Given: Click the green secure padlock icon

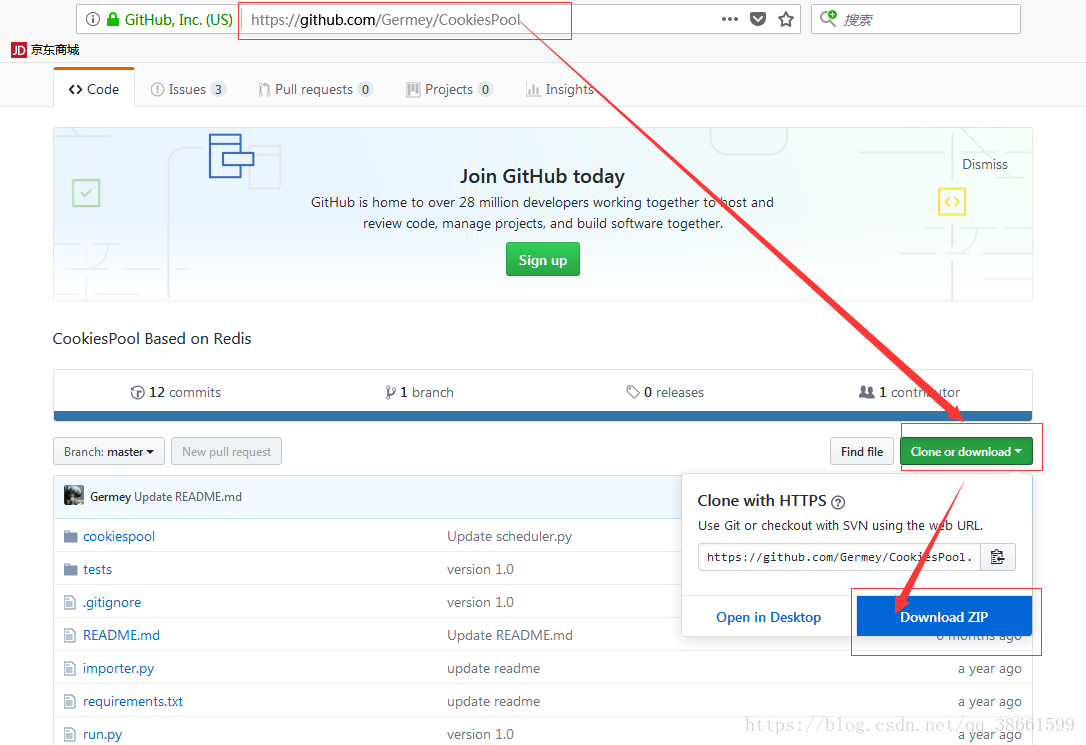Looking at the screenshot, I should (113, 19).
